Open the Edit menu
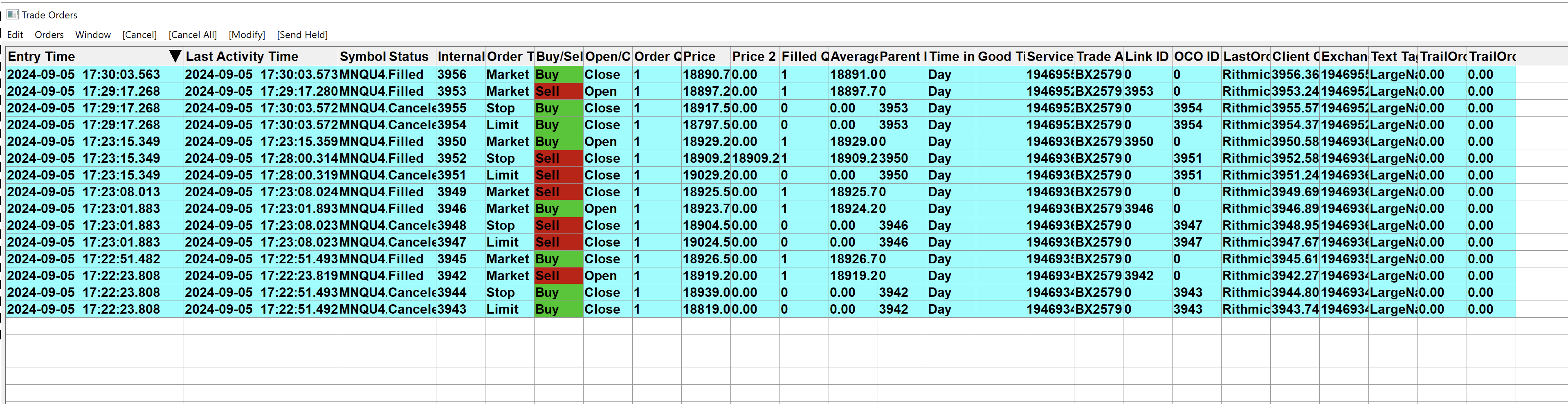The height and width of the screenshot is (404, 1568). point(15,35)
